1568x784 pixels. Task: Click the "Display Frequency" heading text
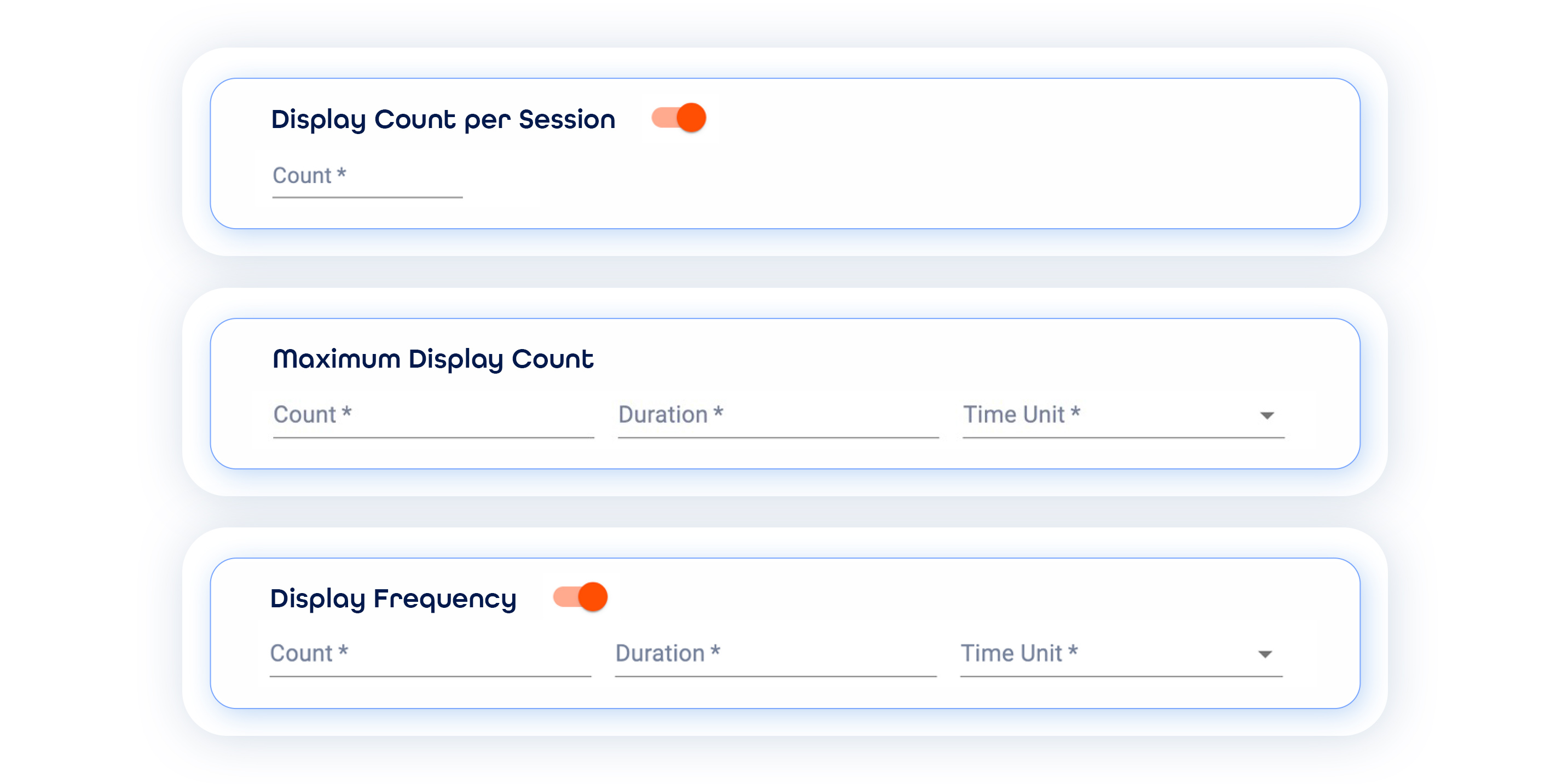coord(393,599)
